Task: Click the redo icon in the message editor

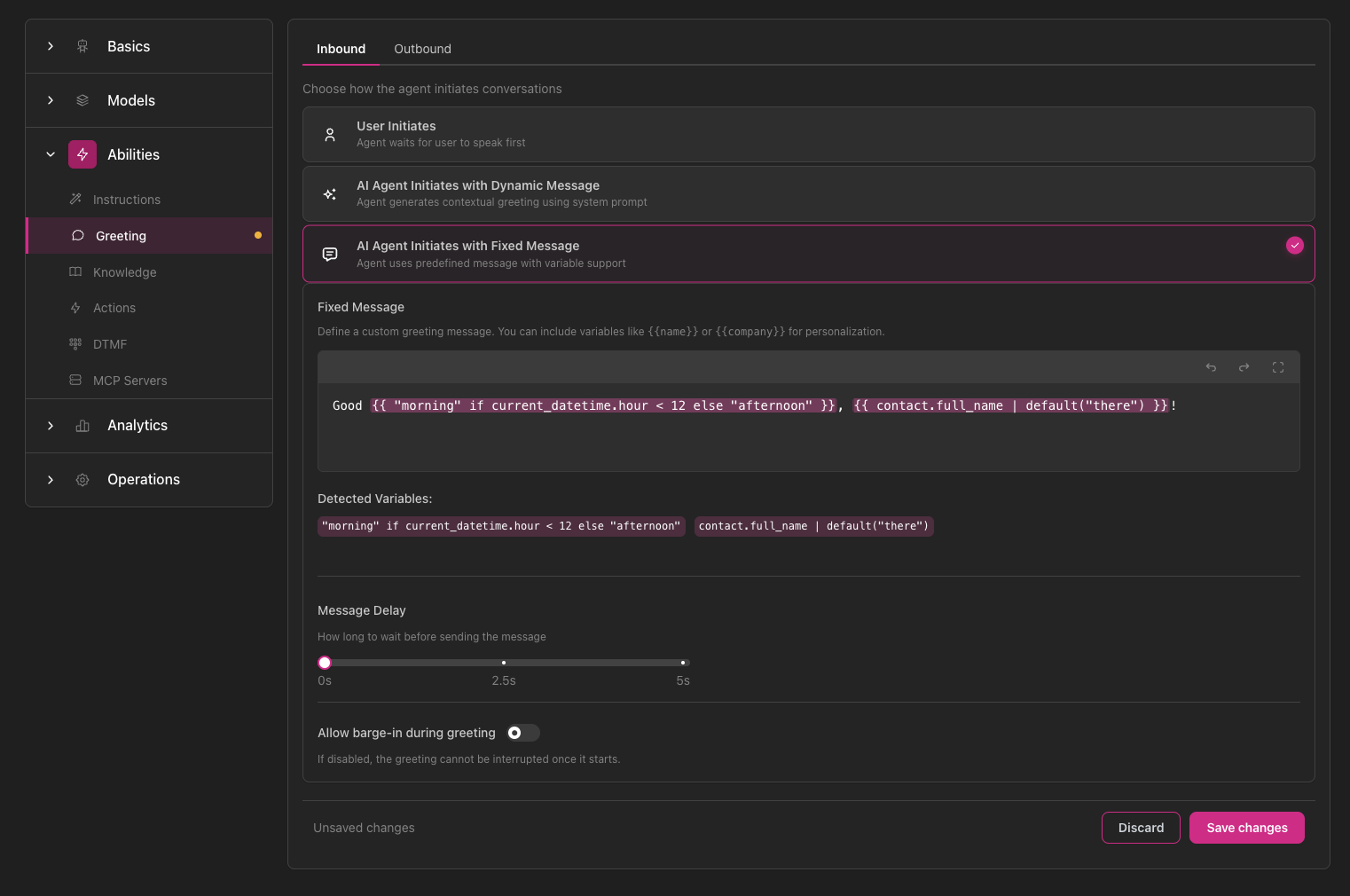Action: [x=1244, y=366]
